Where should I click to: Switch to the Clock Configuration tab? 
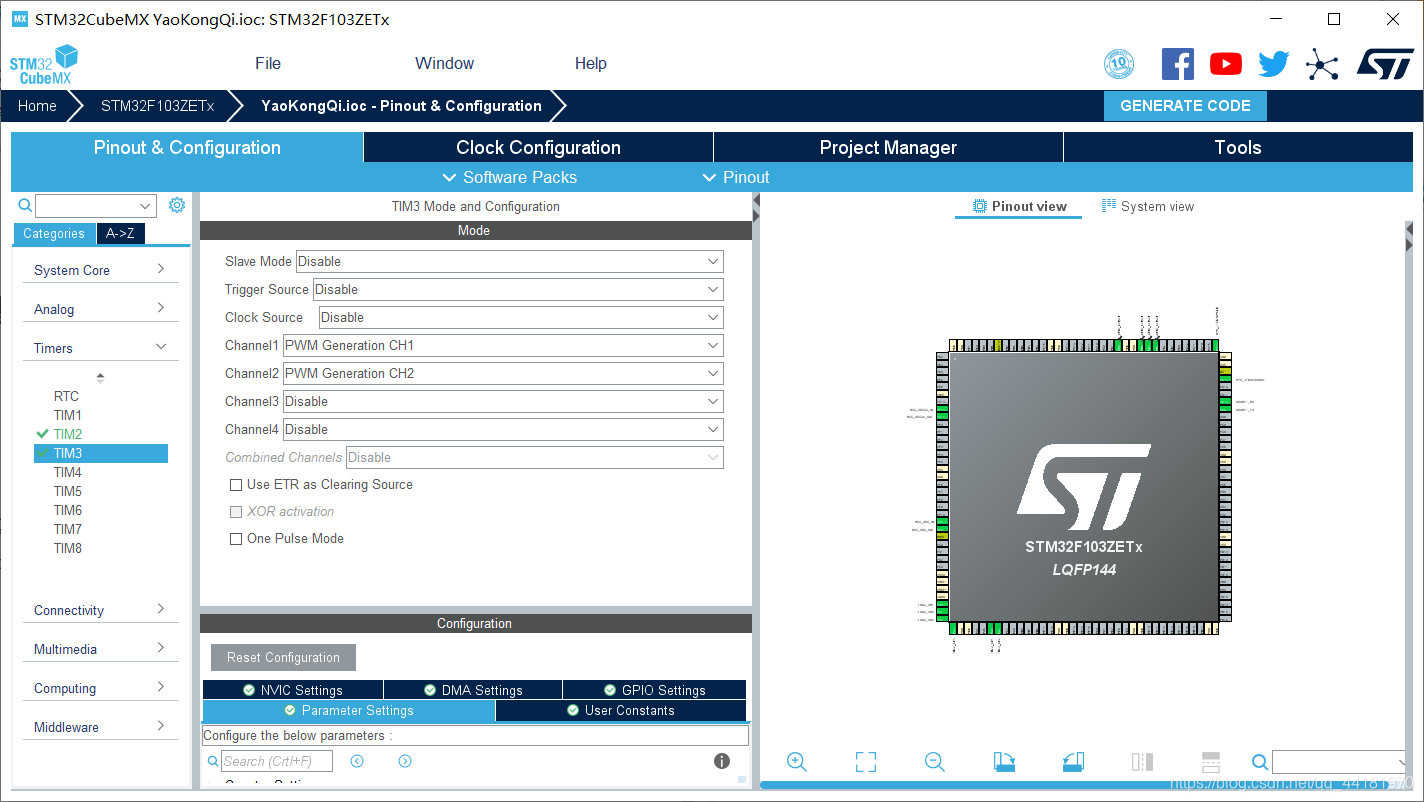tap(538, 147)
